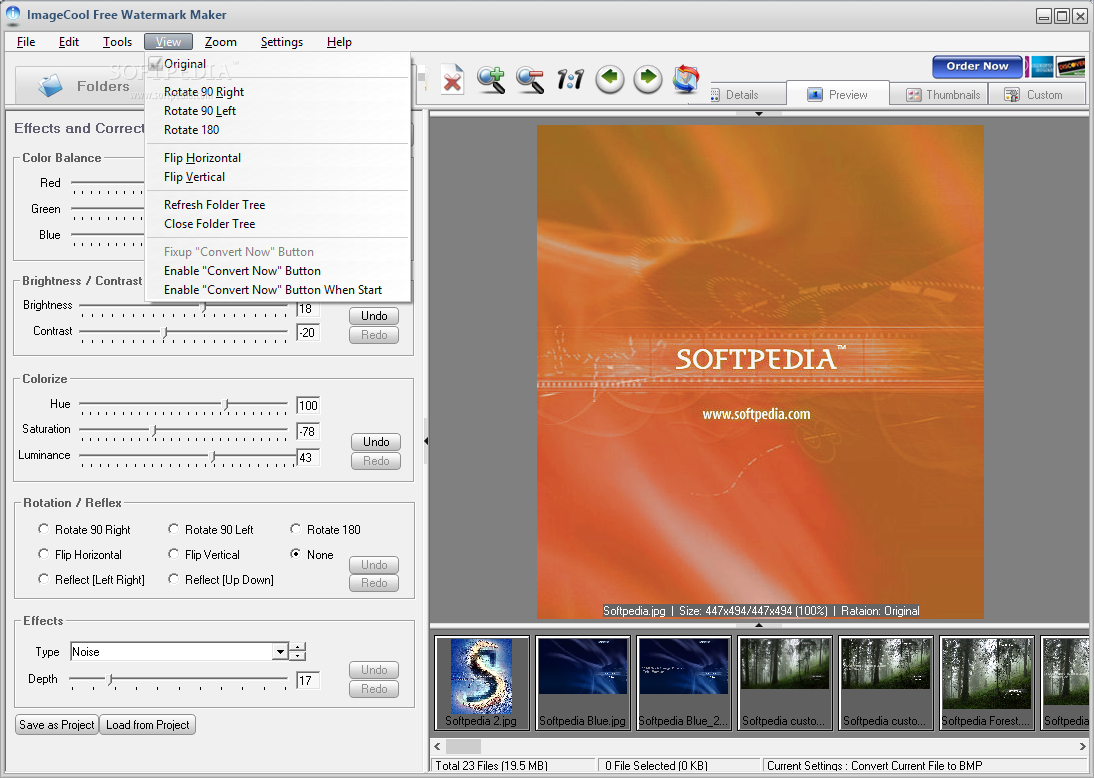The image size is (1094, 778).
Task: Select Reflect [Up Down] radio button
Action: click(173, 579)
